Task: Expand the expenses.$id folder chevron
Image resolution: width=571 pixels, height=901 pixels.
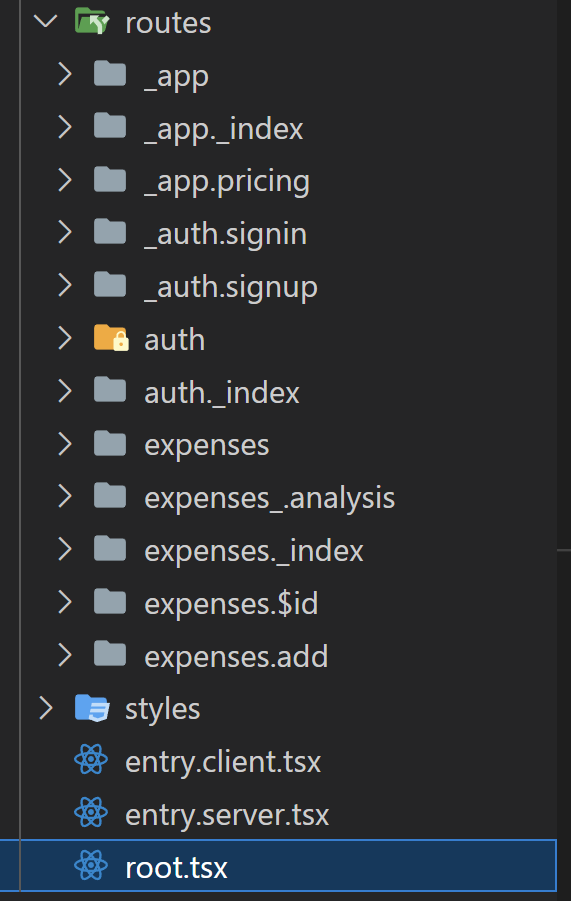Action: [x=65, y=603]
